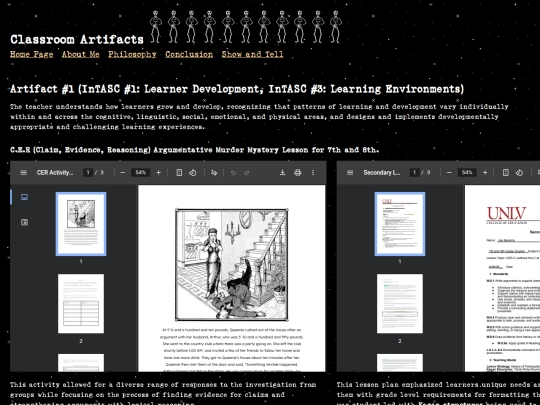The height and width of the screenshot is (405, 540).
Task: Open the Show and Tell link
Action: 252,54
